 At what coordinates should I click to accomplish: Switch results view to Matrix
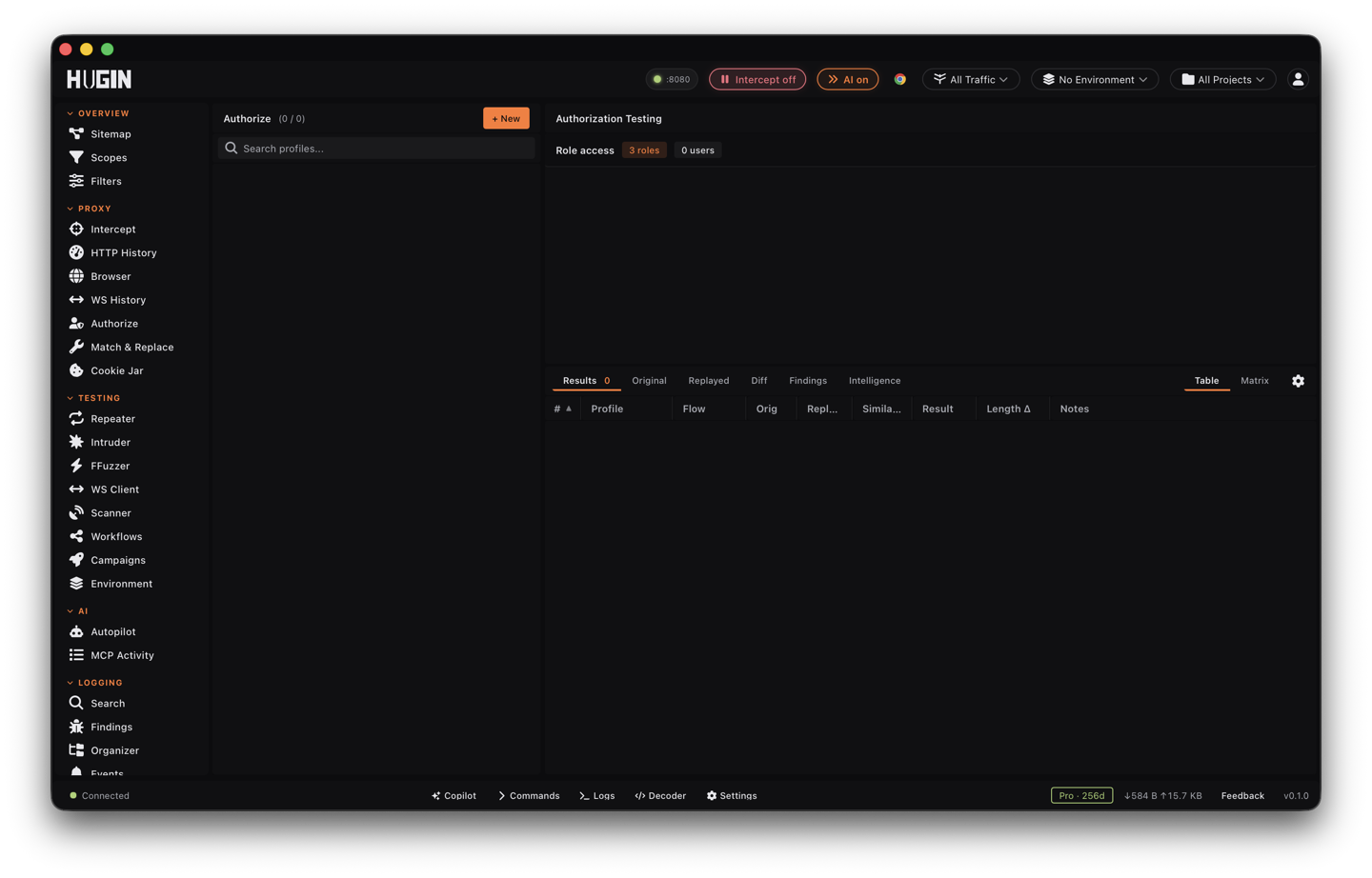tap(1254, 381)
